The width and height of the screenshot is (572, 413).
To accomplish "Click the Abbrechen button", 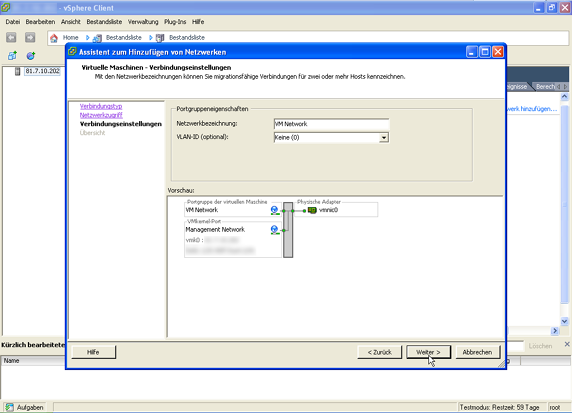I will pyautogui.click(x=478, y=352).
